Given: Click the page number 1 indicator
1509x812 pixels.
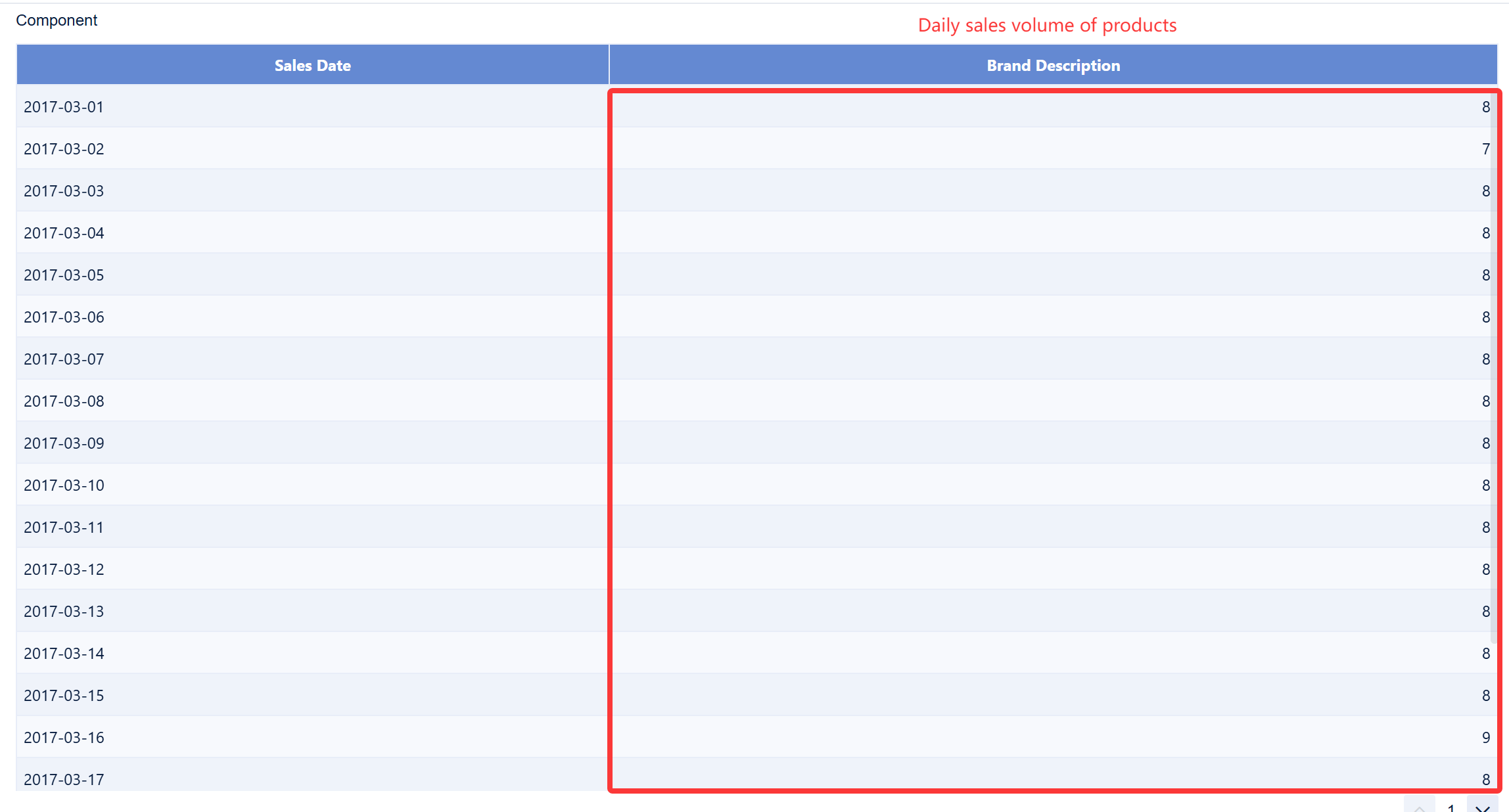Looking at the screenshot, I should (1451, 807).
